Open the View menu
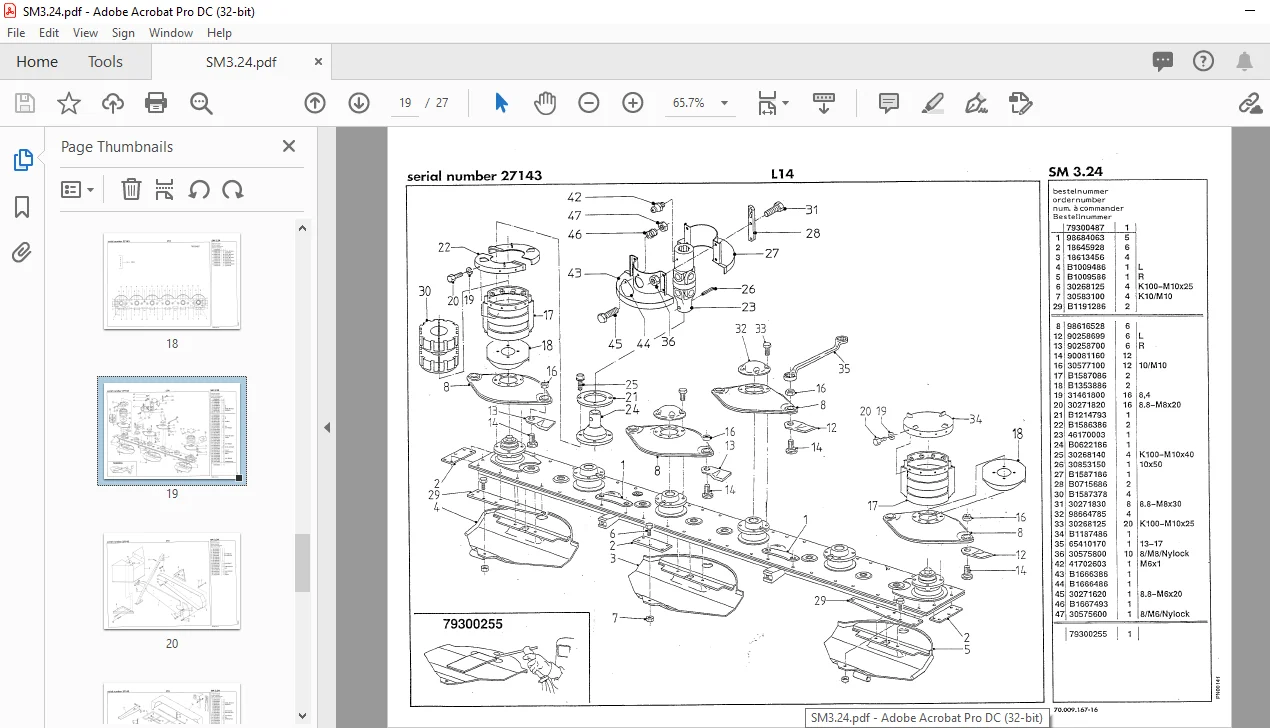This screenshot has height=728, width=1270. 86,33
